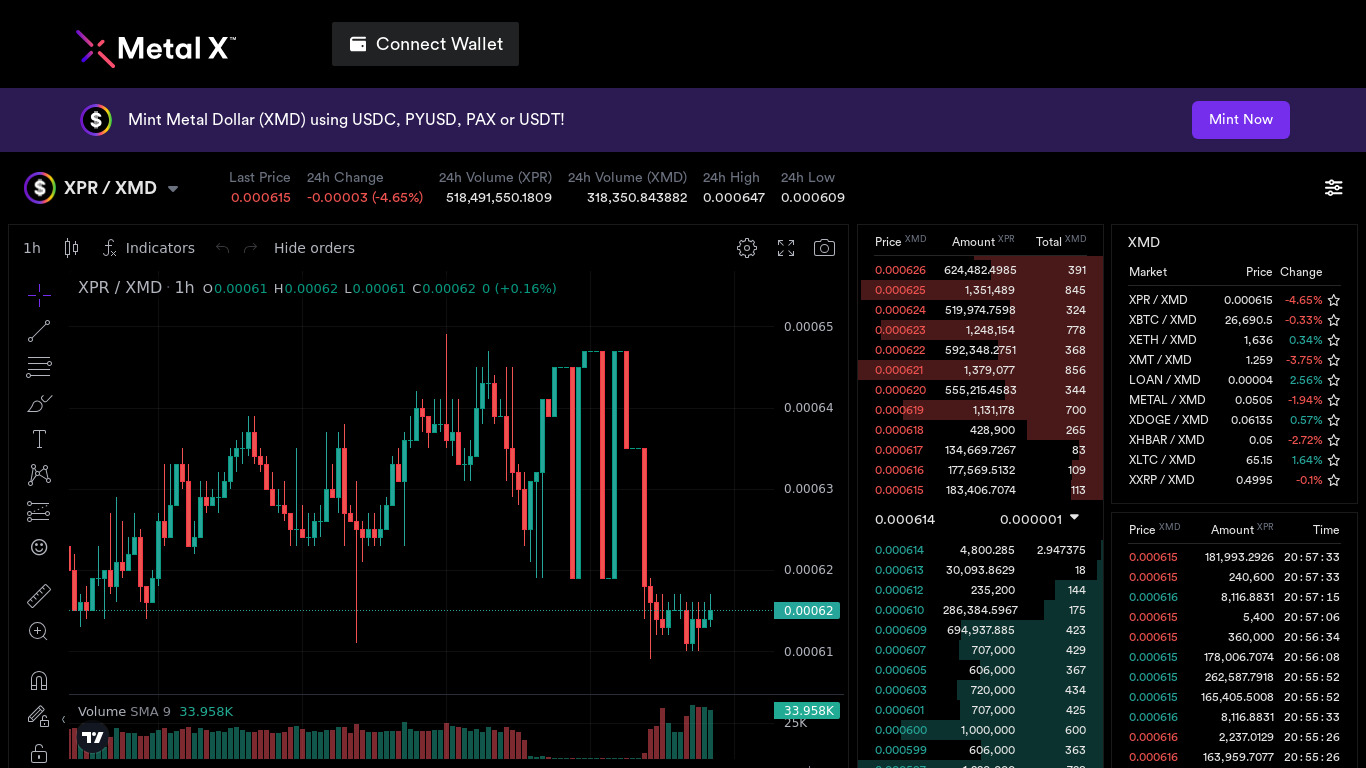Open the 1h timeframe selector
The image size is (1366, 768).
tap(32, 248)
